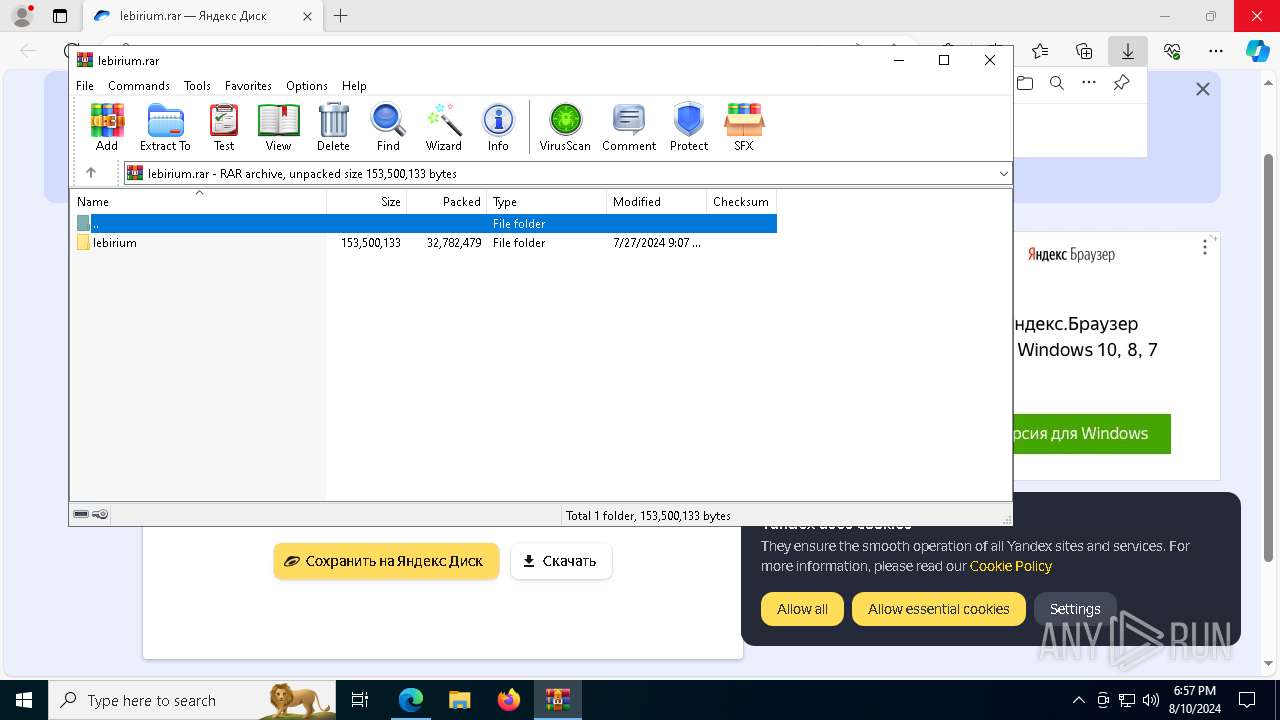This screenshot has width=1280, height=720.
Task: Start VirusScan on the archive
Action: coord(565,127)
